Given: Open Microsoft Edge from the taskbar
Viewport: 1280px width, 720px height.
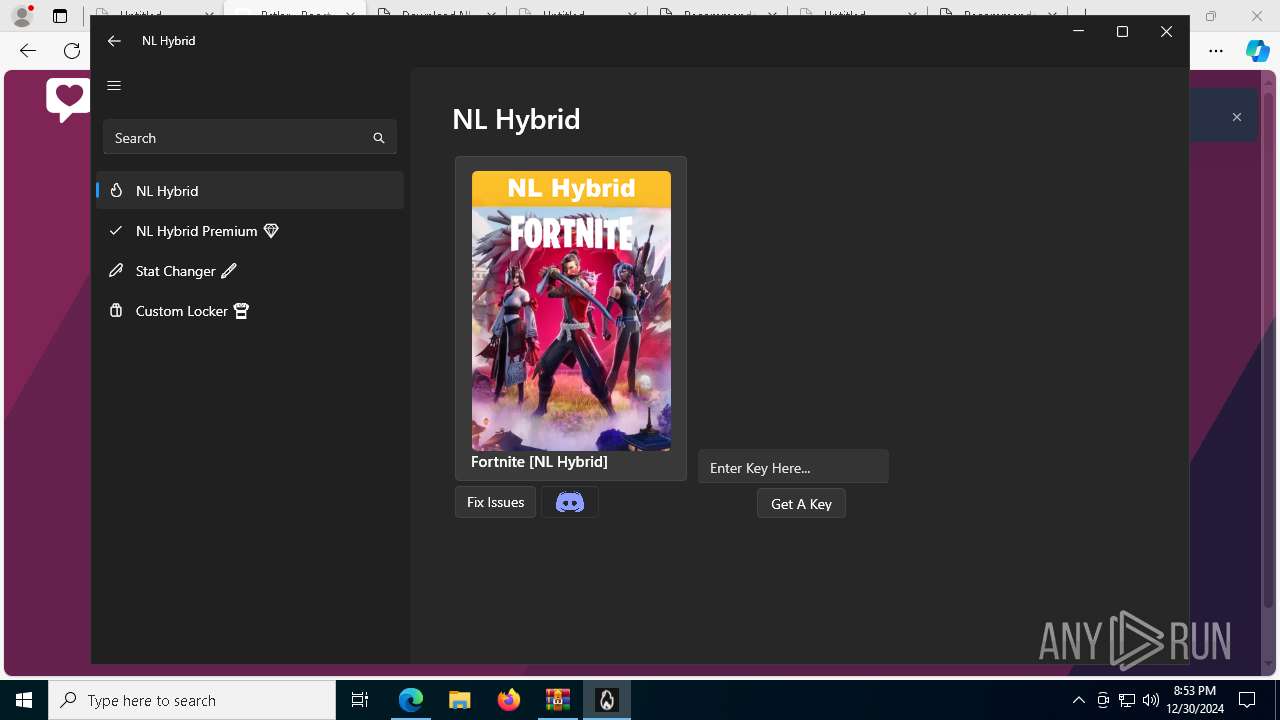Looking at the screenshot, I should point(411,700).
